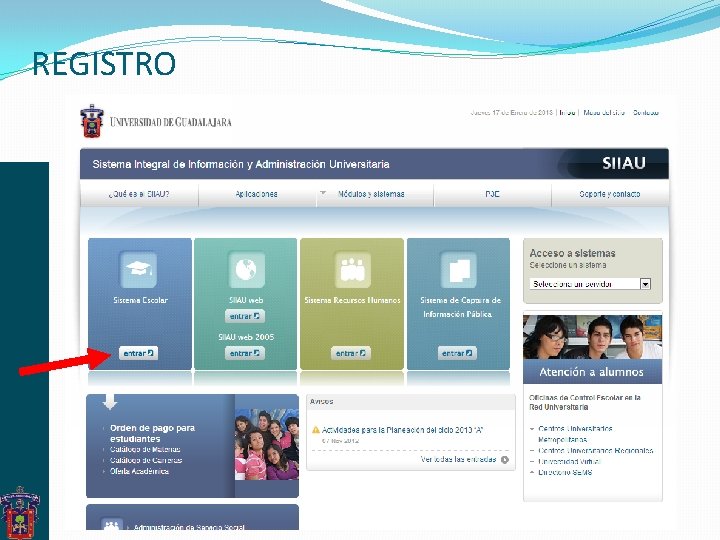Image resolution: width=720 pixels, height=540 pixels.
Task: Click Oficinas de Control Escolar en la Red Universitaria text
Action: [x=585, y=402]
